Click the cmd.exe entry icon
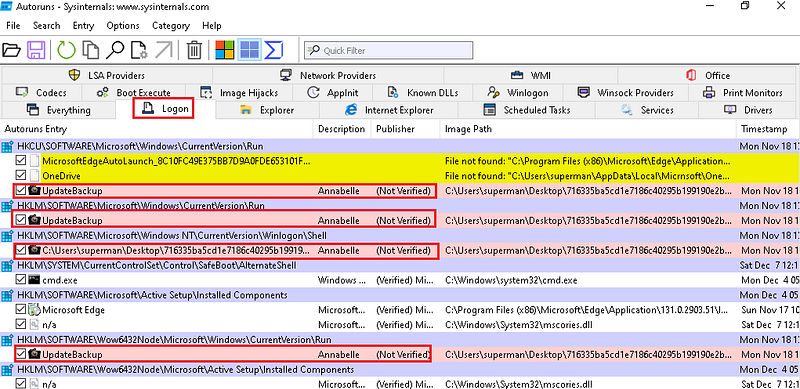This screenshot has width=800, height=389. (x=34, y=280)
